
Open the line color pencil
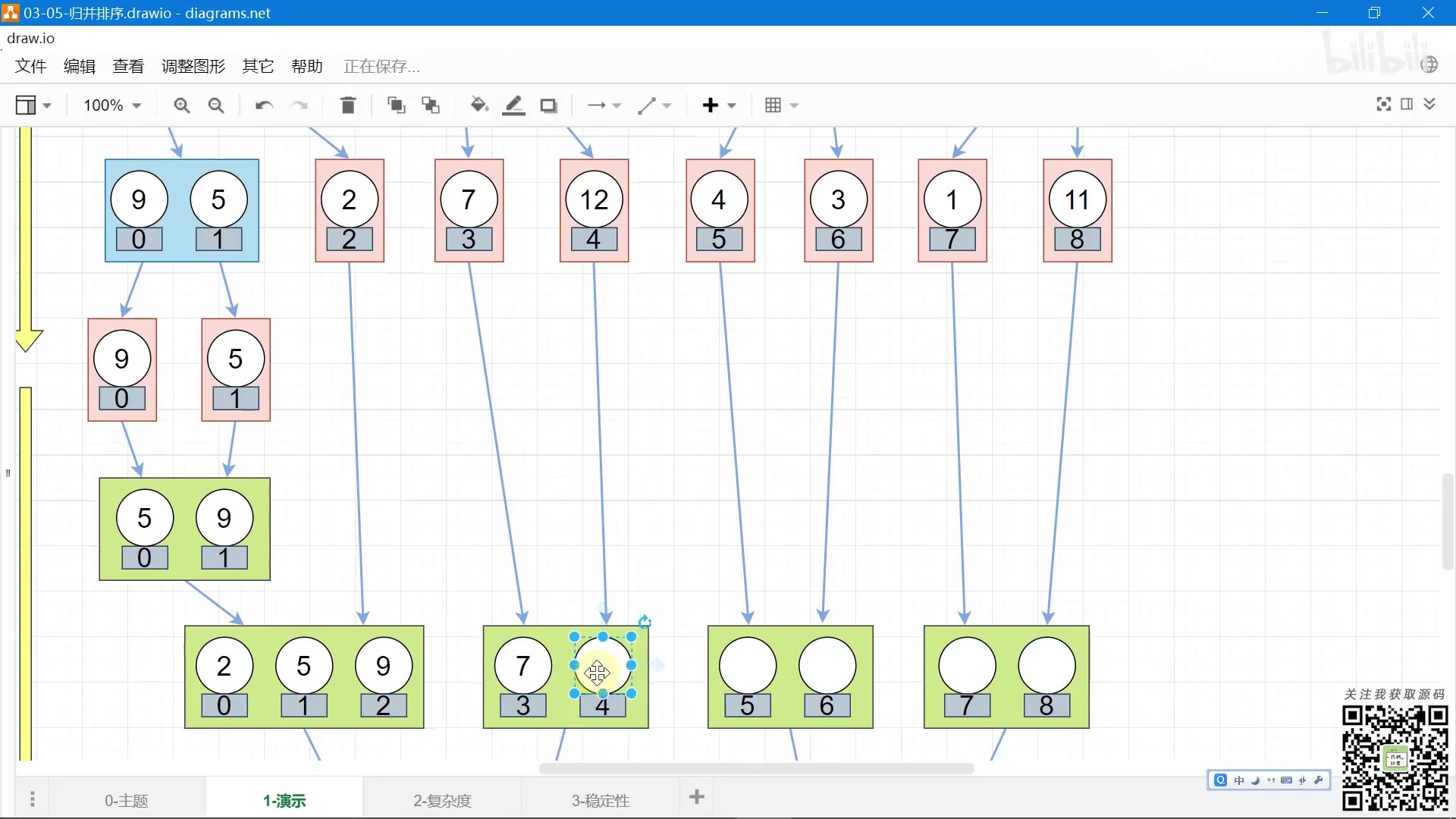point(513,105)
